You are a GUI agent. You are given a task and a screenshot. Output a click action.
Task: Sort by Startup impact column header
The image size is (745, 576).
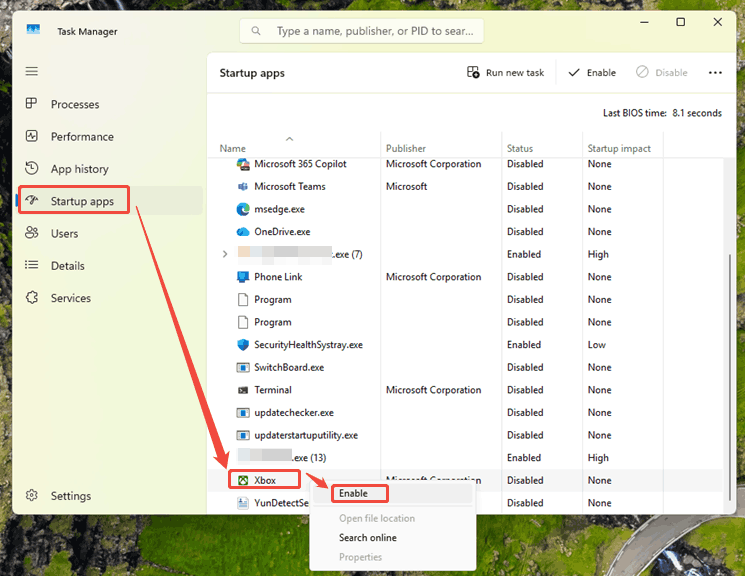619,148
